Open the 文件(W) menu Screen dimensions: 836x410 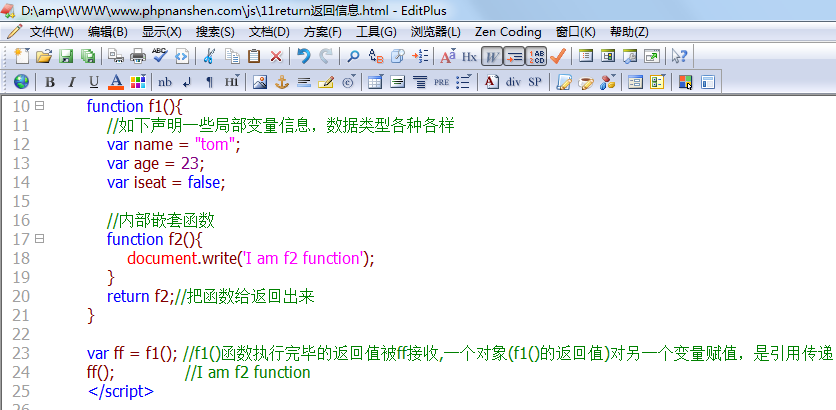coord(51,32)
